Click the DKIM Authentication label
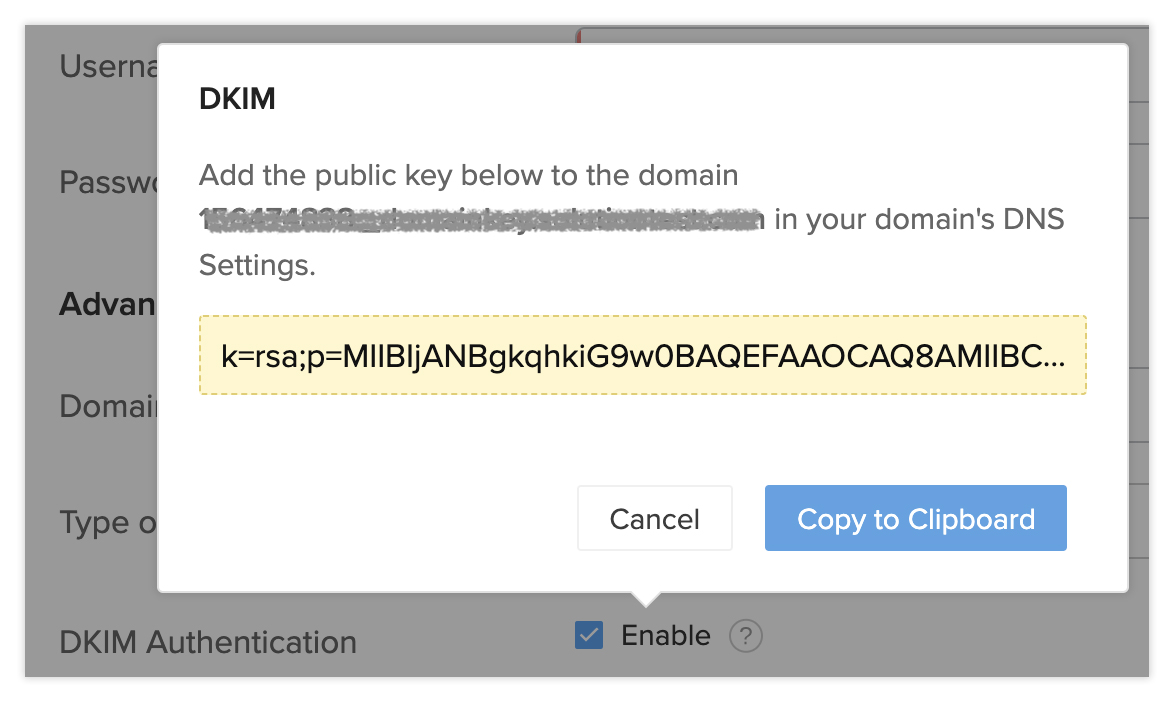 [208, 641]
